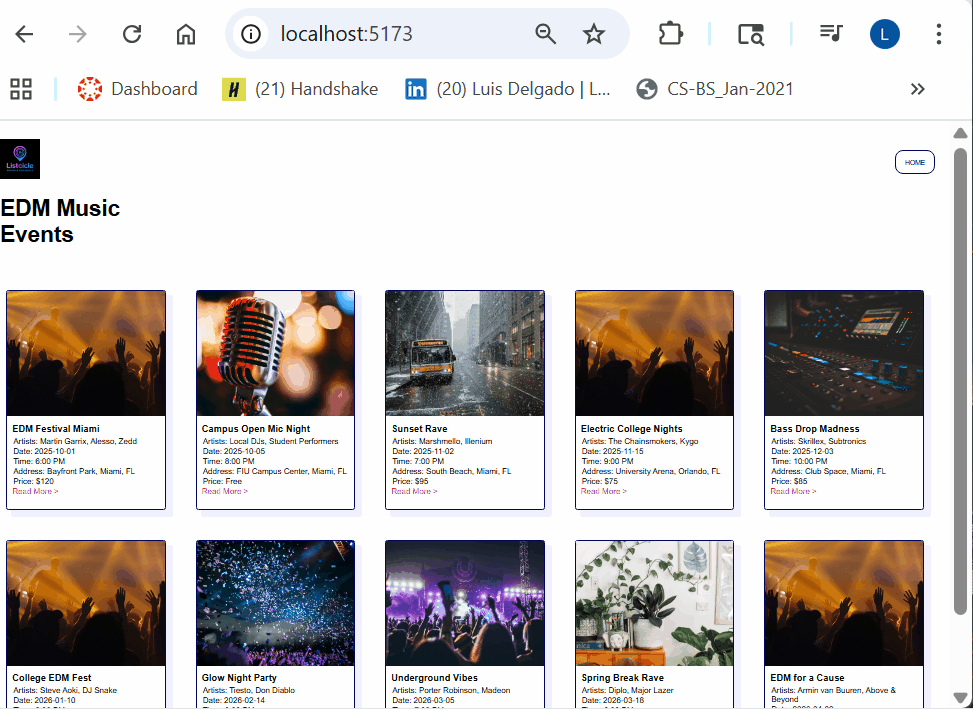Open the Chrome three-dot menu
Image resolution: width=973 pixels, height=709 pixels.
pyautogui.click(x=939, y=34)
